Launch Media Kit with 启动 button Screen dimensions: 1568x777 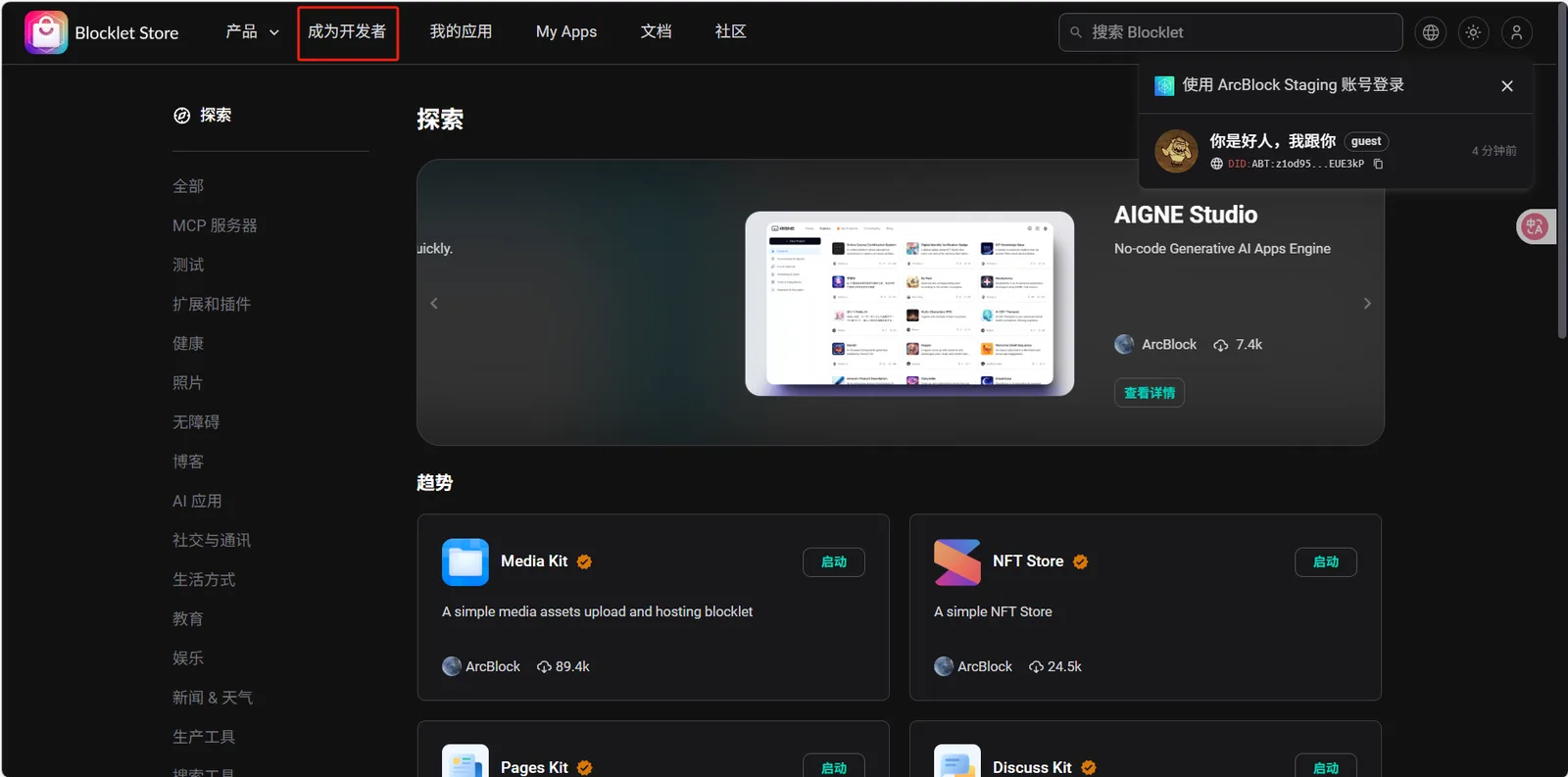pos(834,561)
